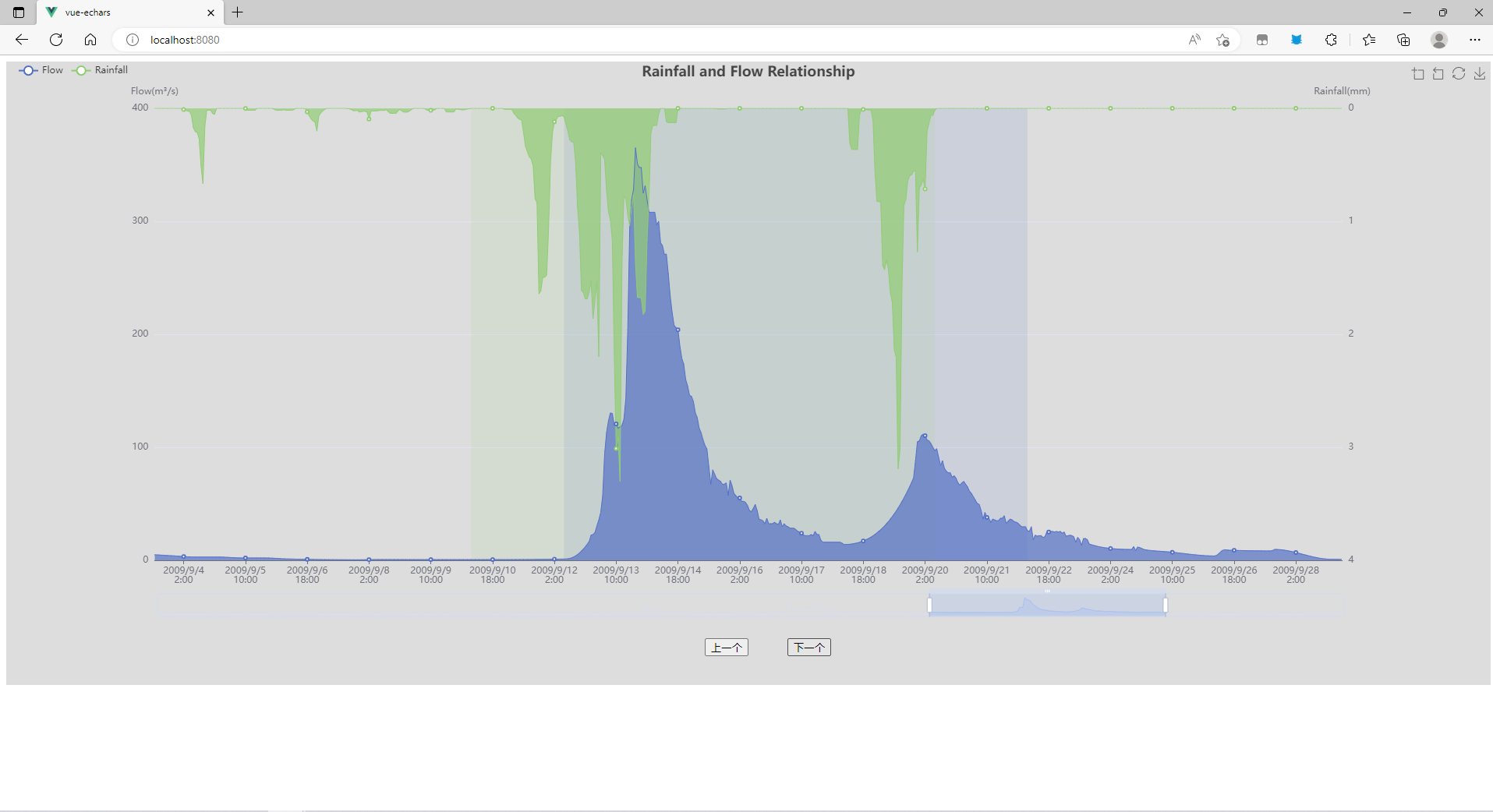The height and width of the screenshot is (812, 1493).
Task: Click the x-axis label 2009/9/10 18:00
Action: click(493, 575)
